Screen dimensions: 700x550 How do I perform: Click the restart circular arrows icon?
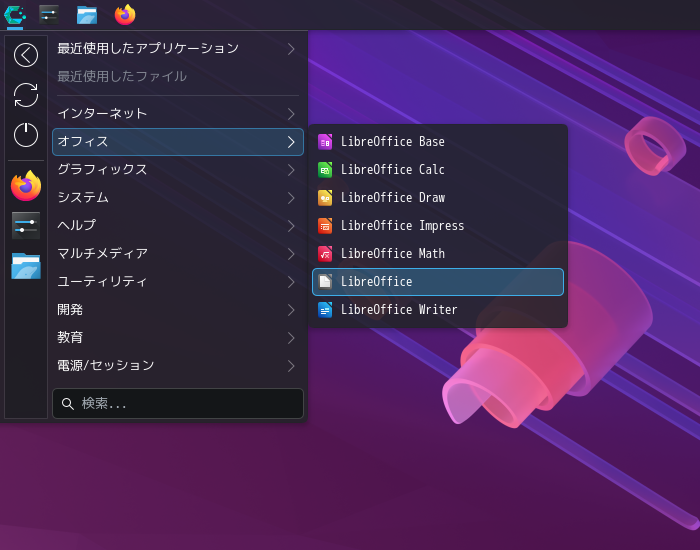[x=26, y=95]
